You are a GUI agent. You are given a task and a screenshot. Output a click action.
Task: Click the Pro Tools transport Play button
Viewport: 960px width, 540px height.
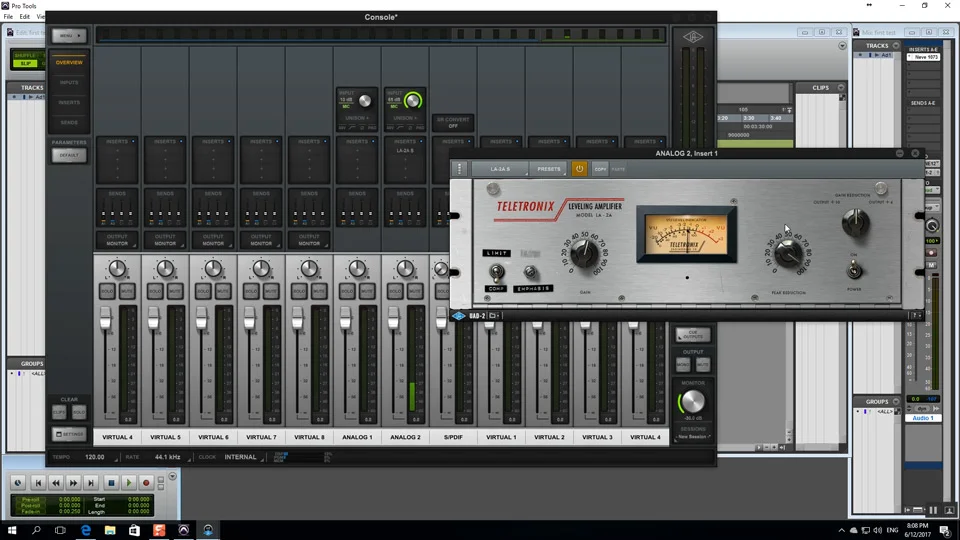click(x=129, y=483)
